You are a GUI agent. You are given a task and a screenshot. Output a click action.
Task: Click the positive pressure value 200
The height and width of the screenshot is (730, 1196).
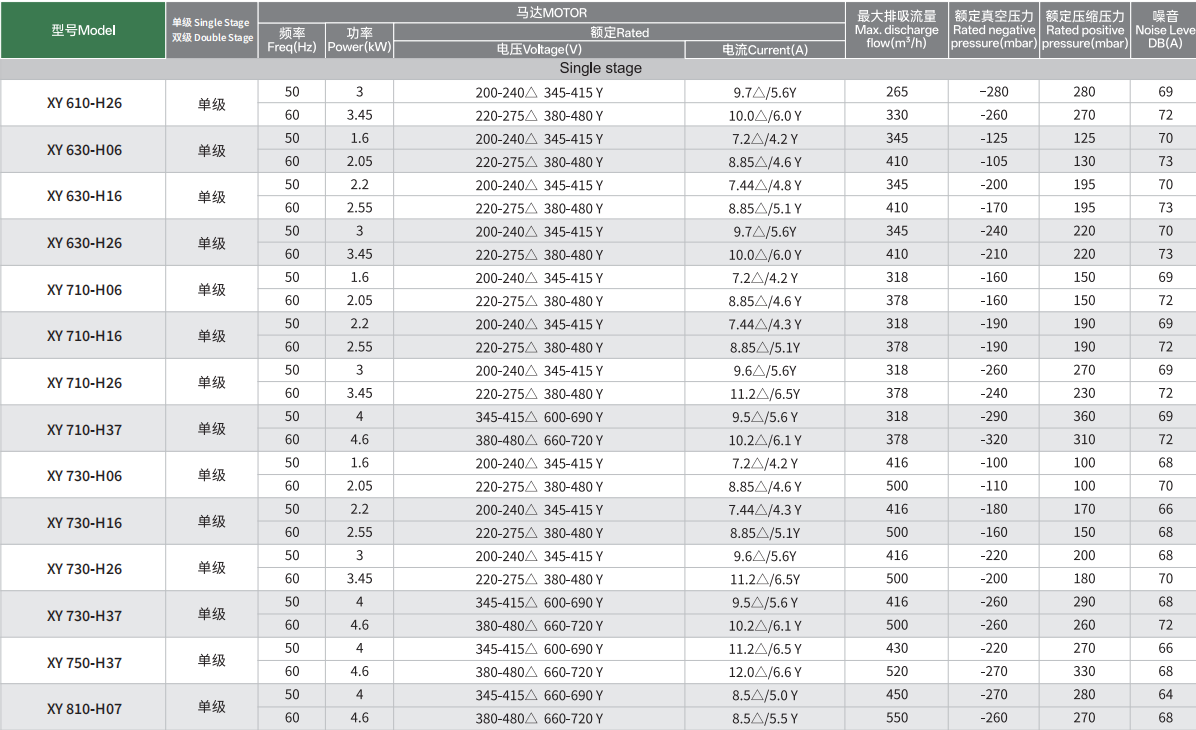pos(1084,555)
